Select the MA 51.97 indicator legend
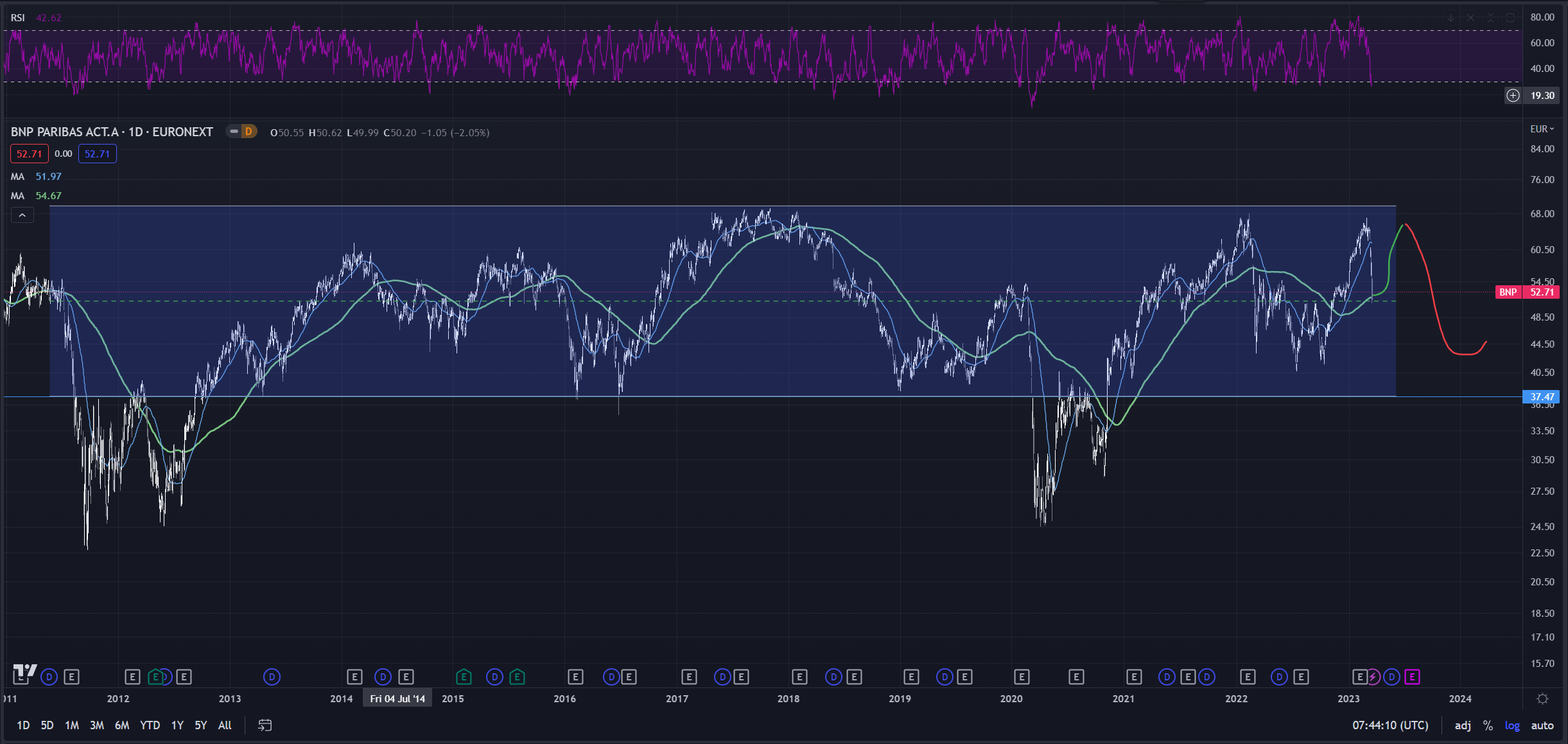 36,177
